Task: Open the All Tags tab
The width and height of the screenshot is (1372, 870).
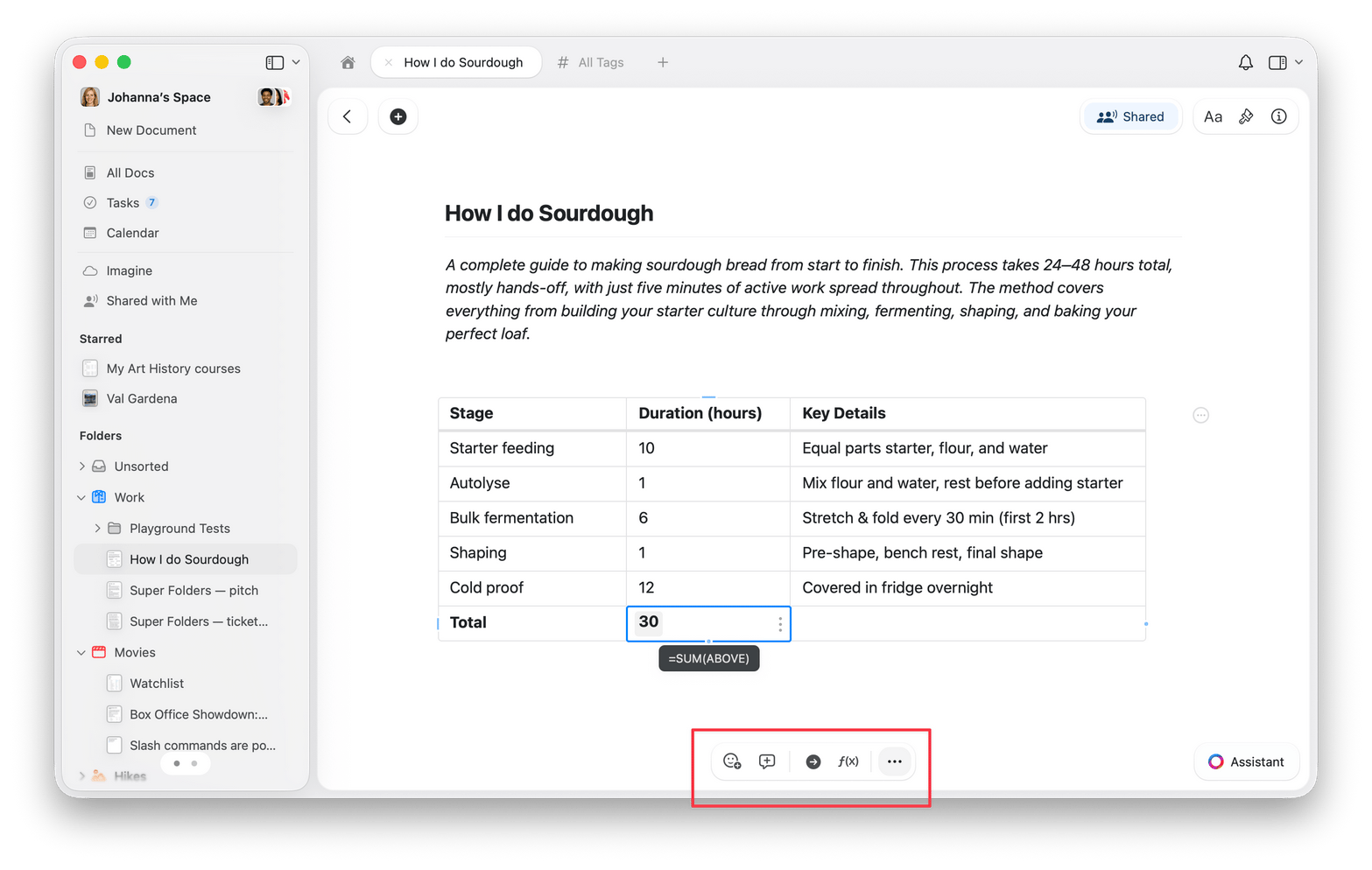Action: point(591,62)
